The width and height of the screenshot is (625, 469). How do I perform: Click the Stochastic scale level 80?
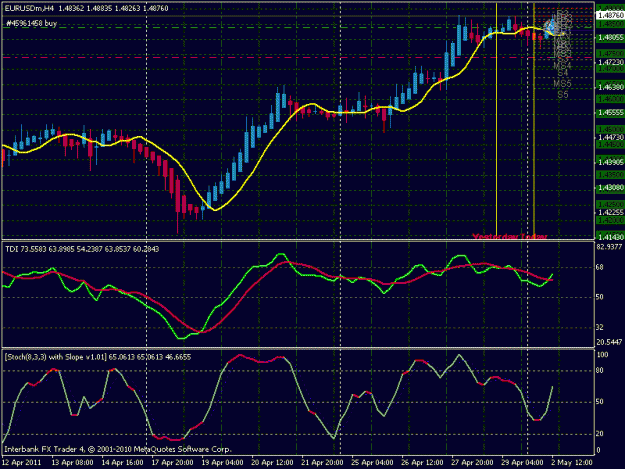pos(599,371)
